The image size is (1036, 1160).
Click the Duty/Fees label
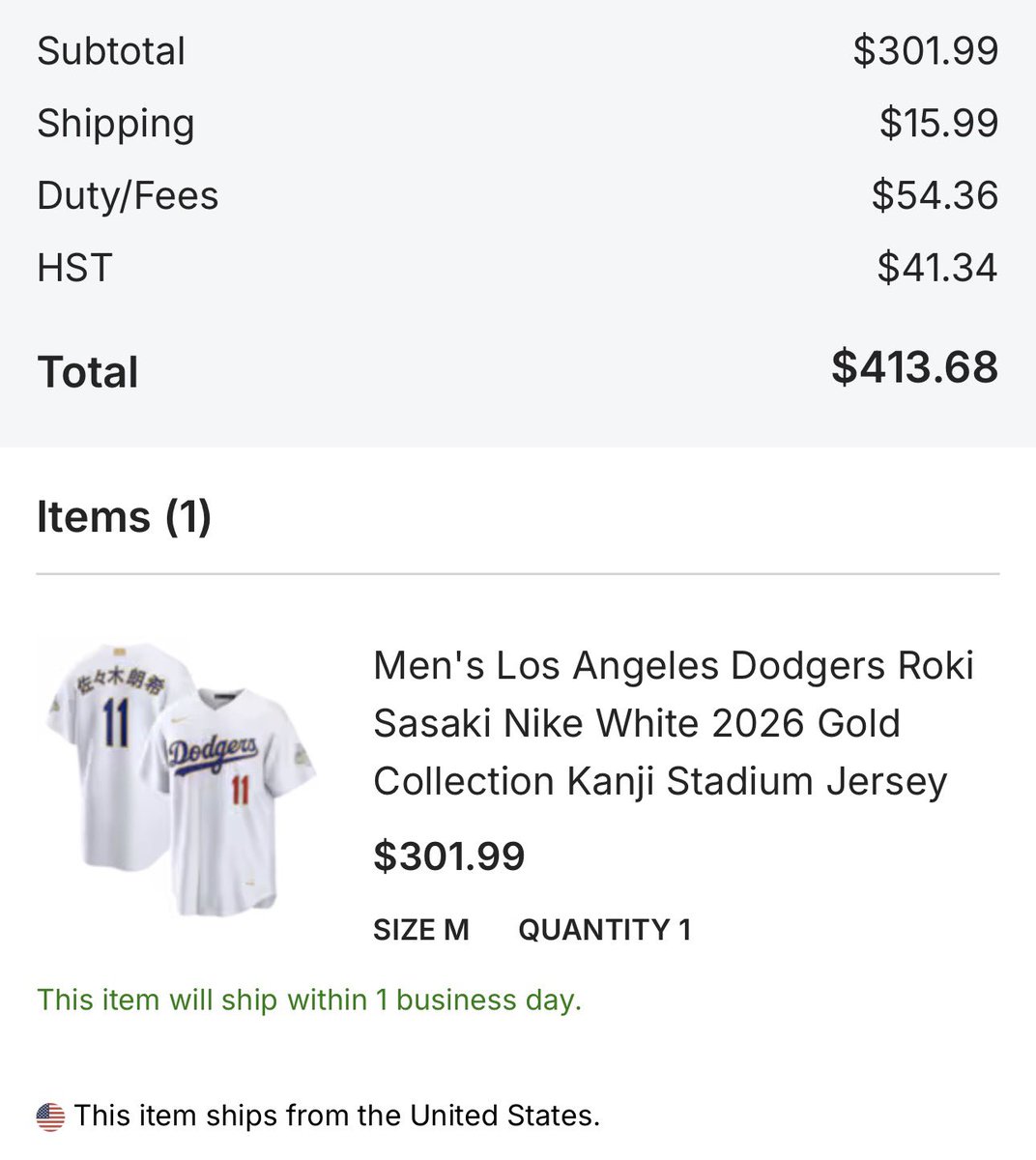(128, 195)
